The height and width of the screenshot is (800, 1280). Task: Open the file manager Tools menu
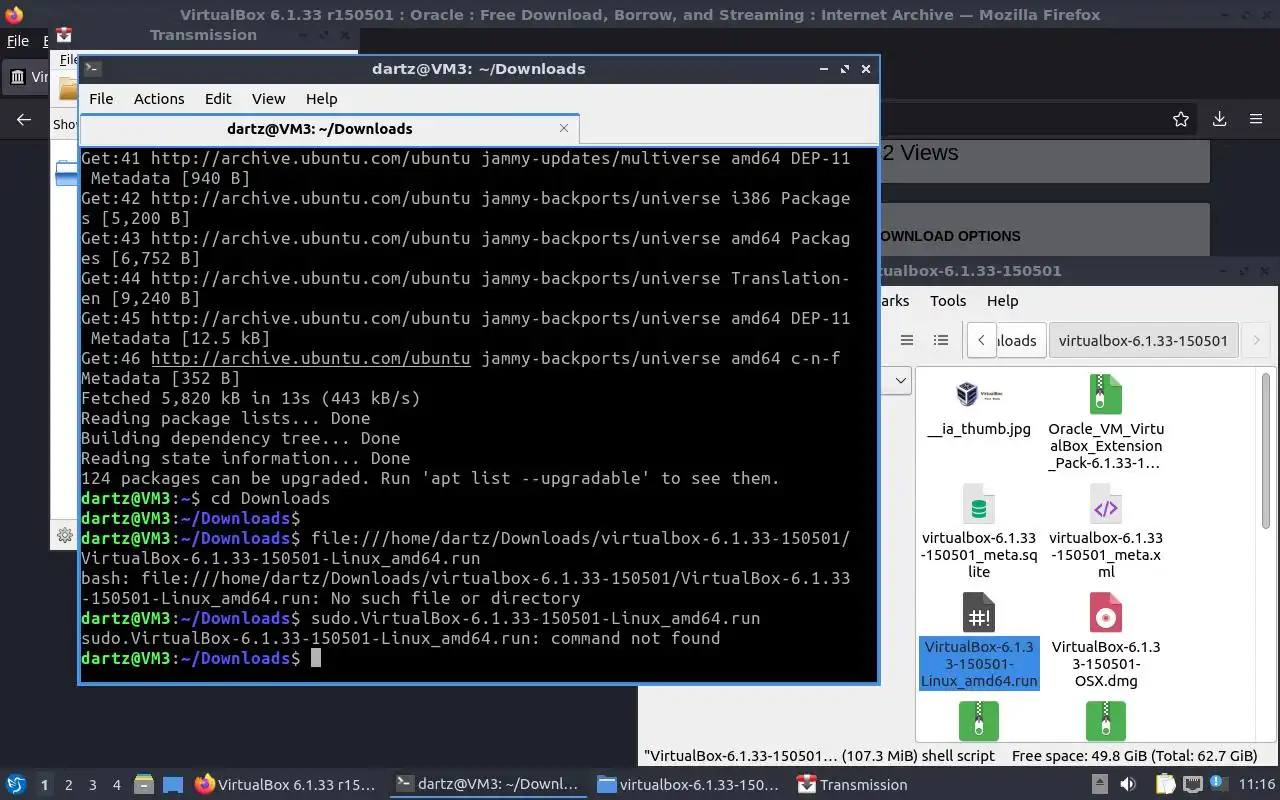point(948,300)
